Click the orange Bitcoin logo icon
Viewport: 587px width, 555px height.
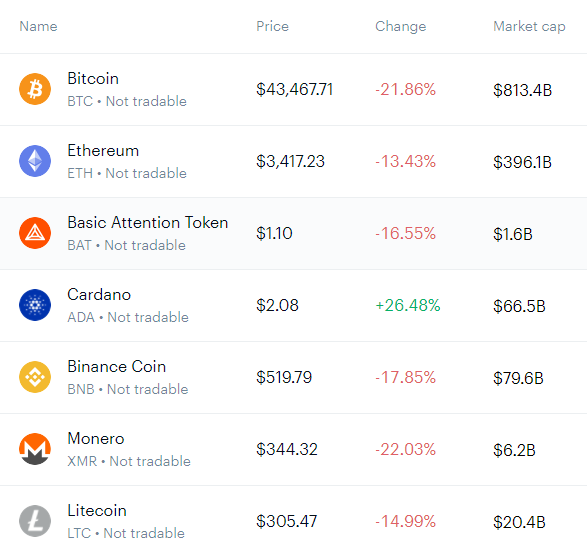[35, 89]
